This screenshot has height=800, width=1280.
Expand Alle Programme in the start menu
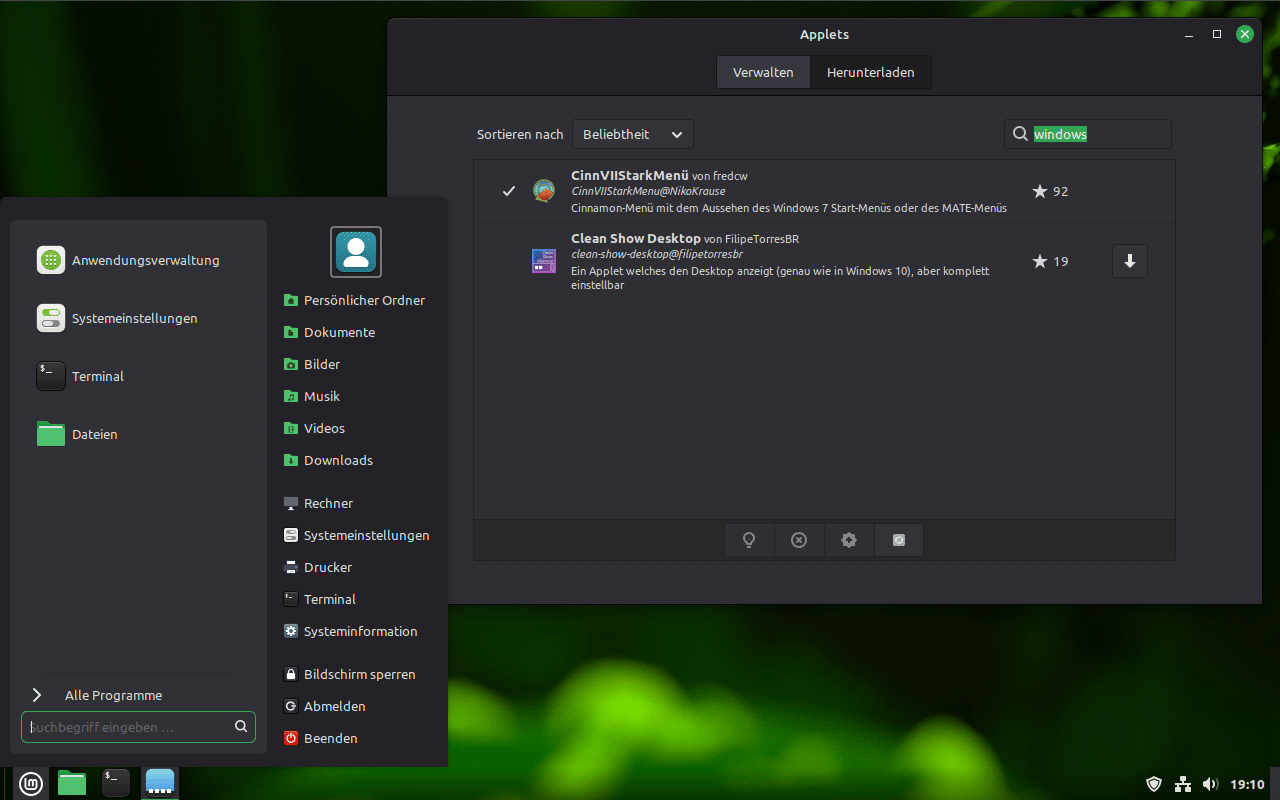[113, 695]
